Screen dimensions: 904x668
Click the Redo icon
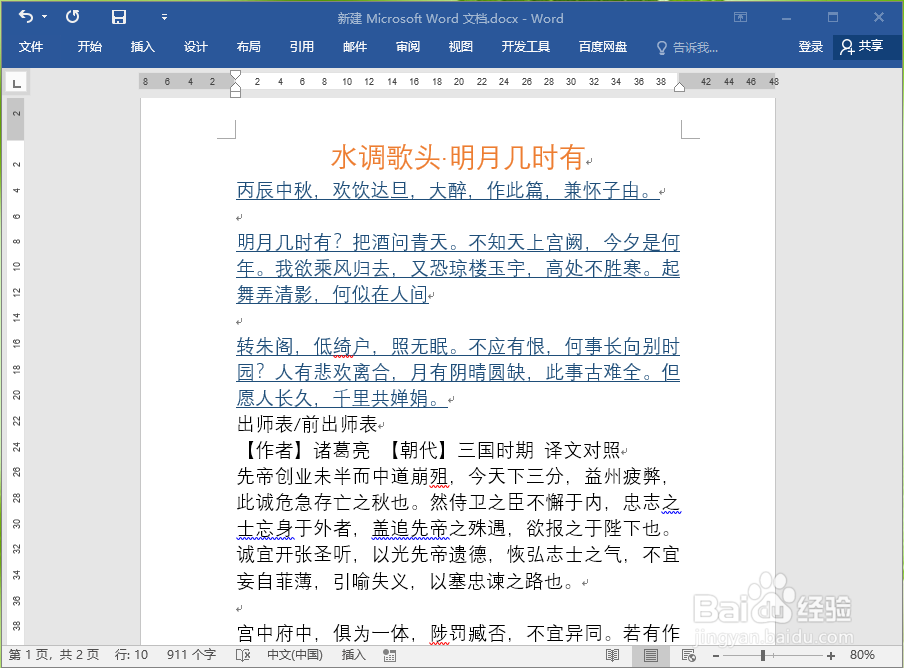pyautogui.click(x=71, y=15)
